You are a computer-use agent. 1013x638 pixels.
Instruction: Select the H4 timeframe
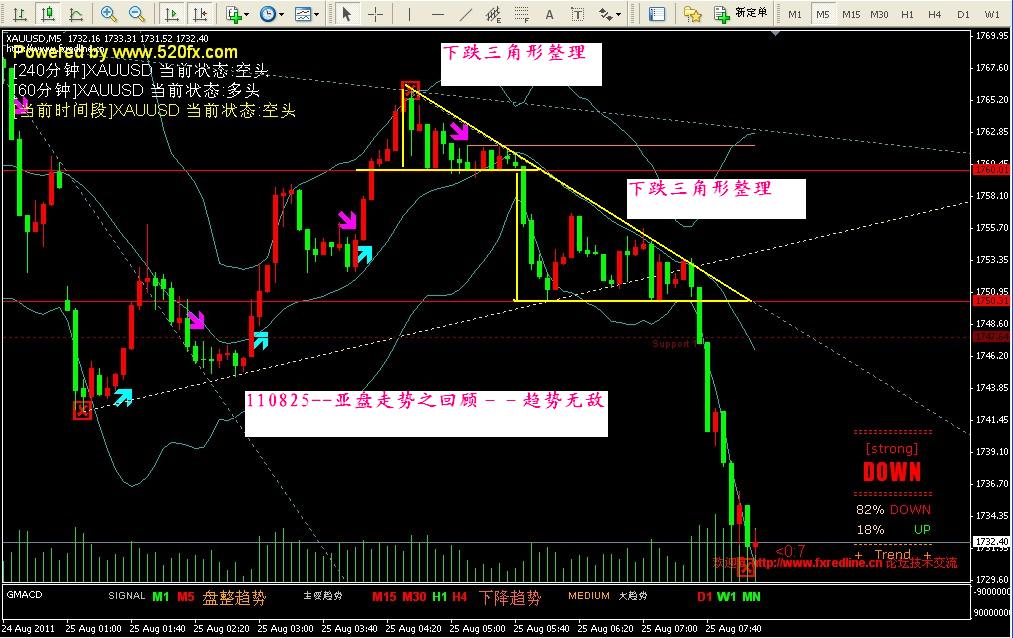point(935,14)
